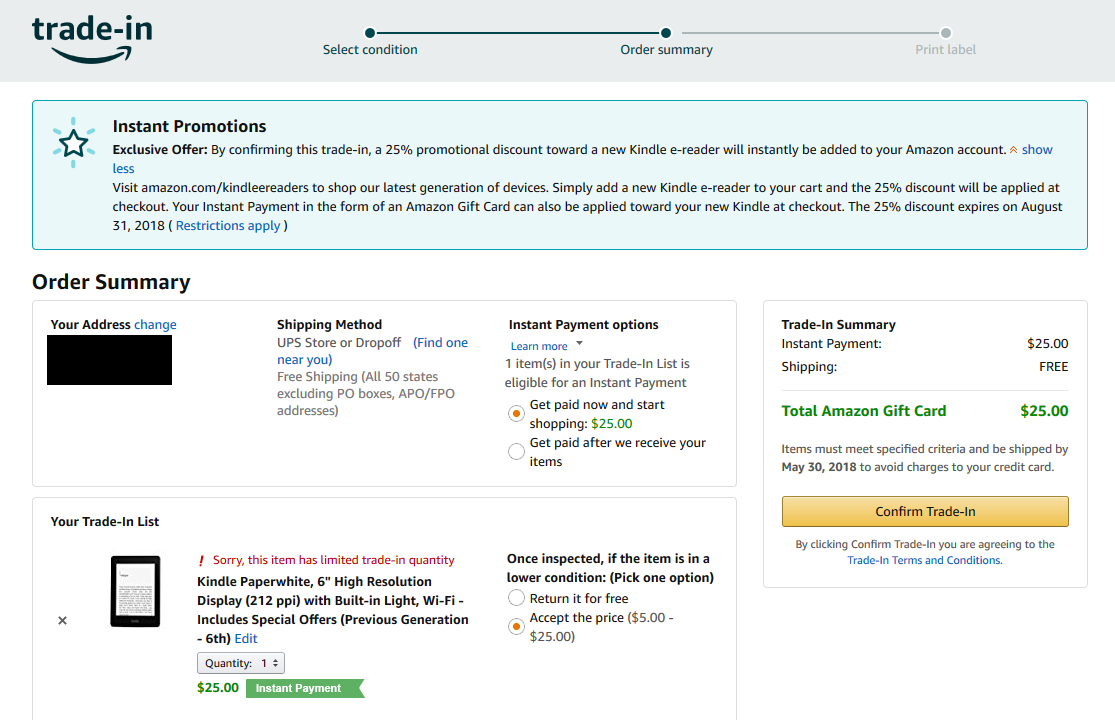This screenshot has height=720, width=1115.
Task: Click 'change' next to Your Address
Action: (155, 325)
